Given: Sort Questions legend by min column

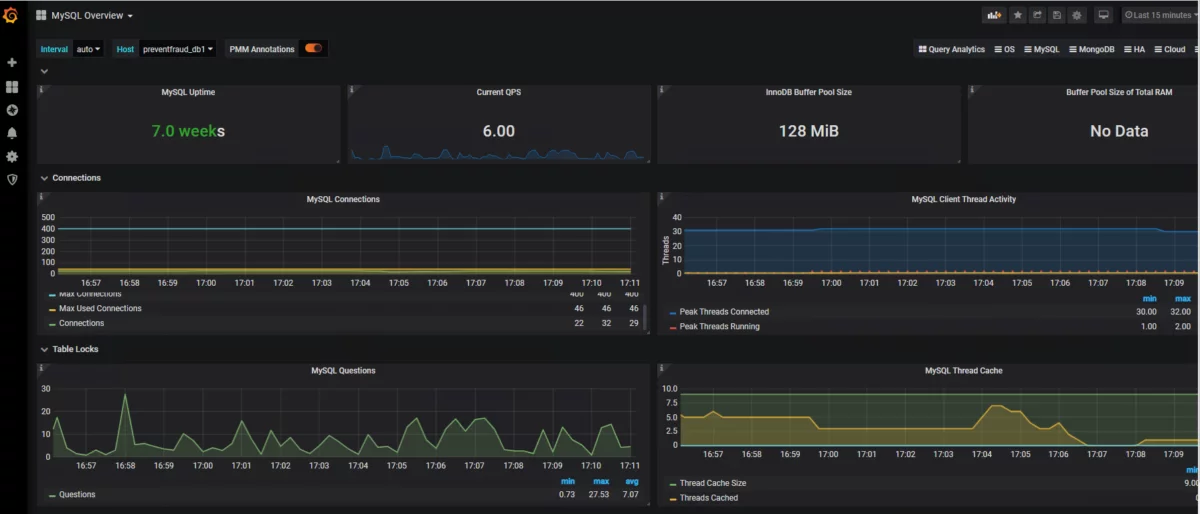Looking at the screenshot, I should click(x=567, y=481).
